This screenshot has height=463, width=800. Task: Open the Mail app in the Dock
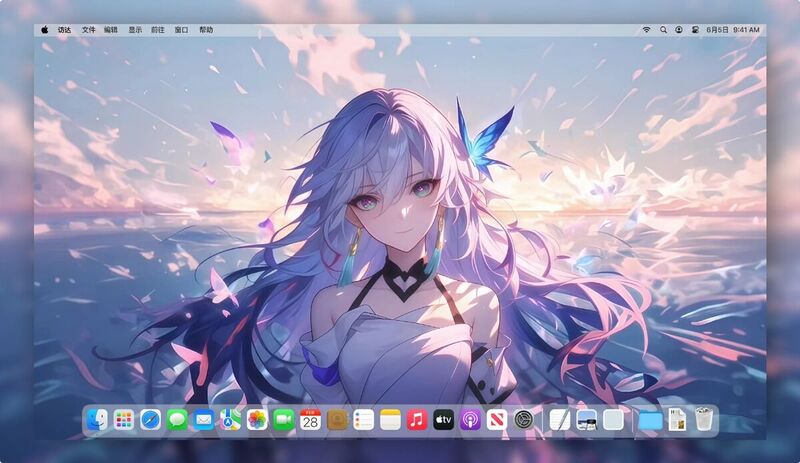click(204, 420)
